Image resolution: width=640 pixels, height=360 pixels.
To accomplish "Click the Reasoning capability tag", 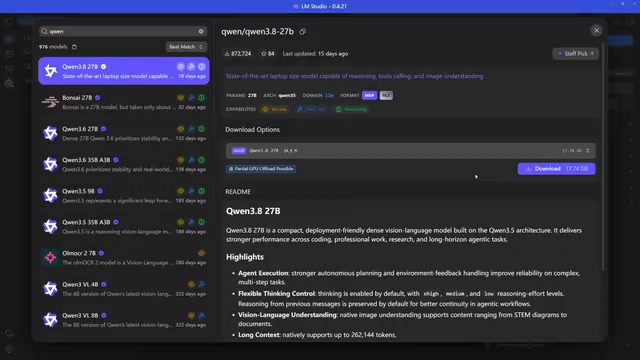I will pos(351,109).
